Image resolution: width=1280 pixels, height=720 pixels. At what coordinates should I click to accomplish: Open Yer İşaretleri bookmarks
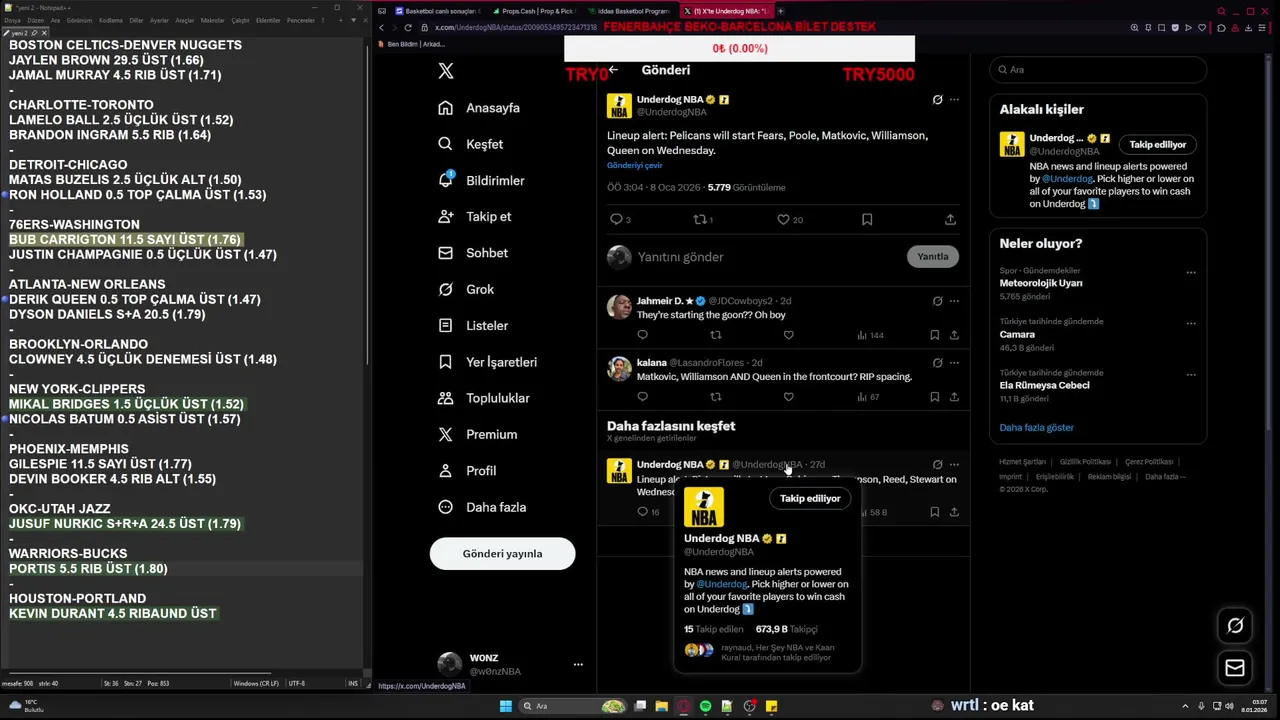[487, 362]
